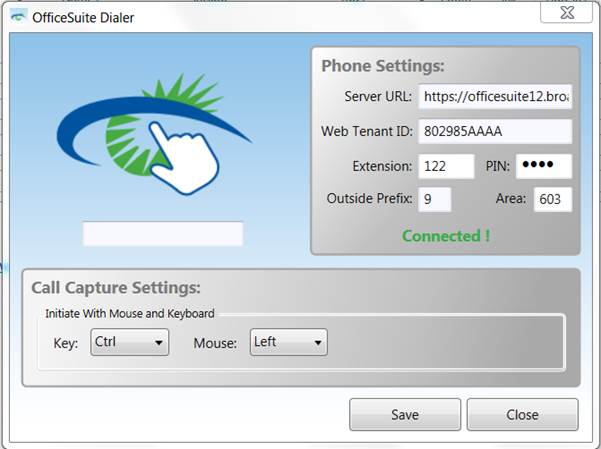Click the OfficeSuite Dialer title bar icon
601x449 pixels.
[19, 17]
